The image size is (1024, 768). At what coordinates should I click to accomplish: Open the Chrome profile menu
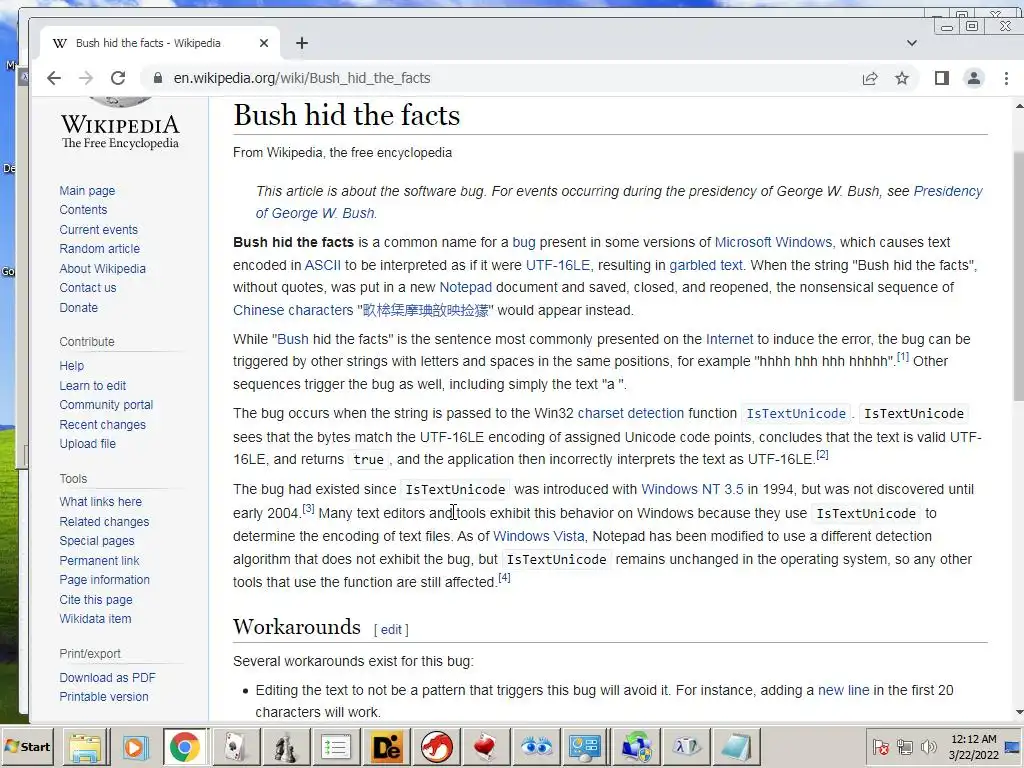tap(974, 78)
